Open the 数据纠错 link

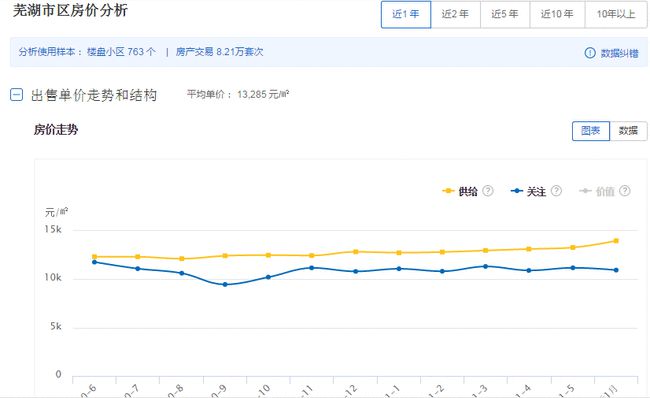[x=620, y=53]
